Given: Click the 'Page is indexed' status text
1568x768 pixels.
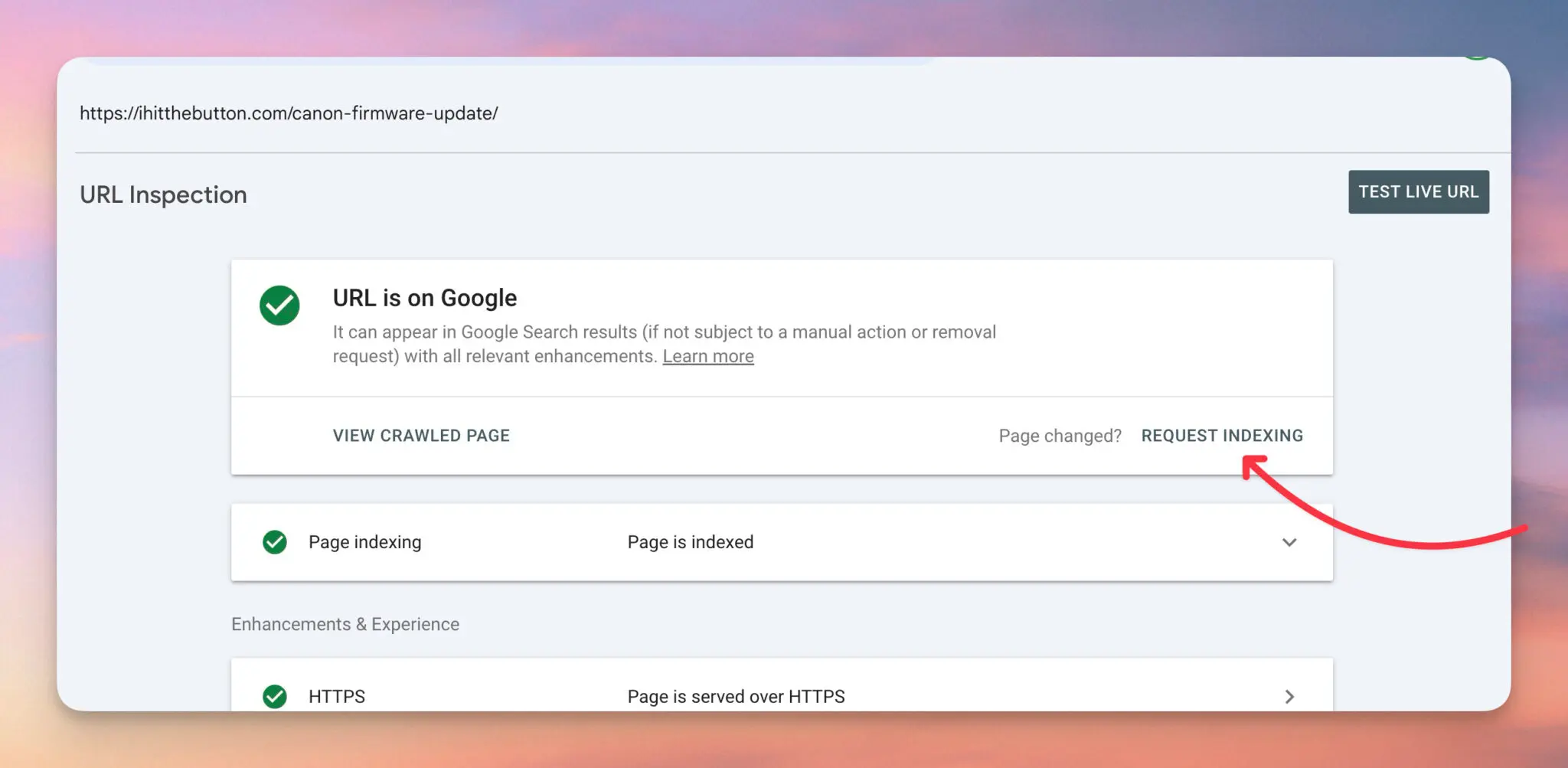Looking at the screenshot, I should 691,542.
